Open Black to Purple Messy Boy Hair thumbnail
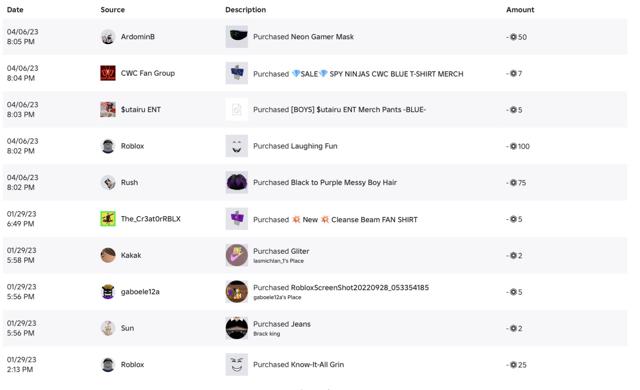640x390 pixels. click(x=237, y=182)
